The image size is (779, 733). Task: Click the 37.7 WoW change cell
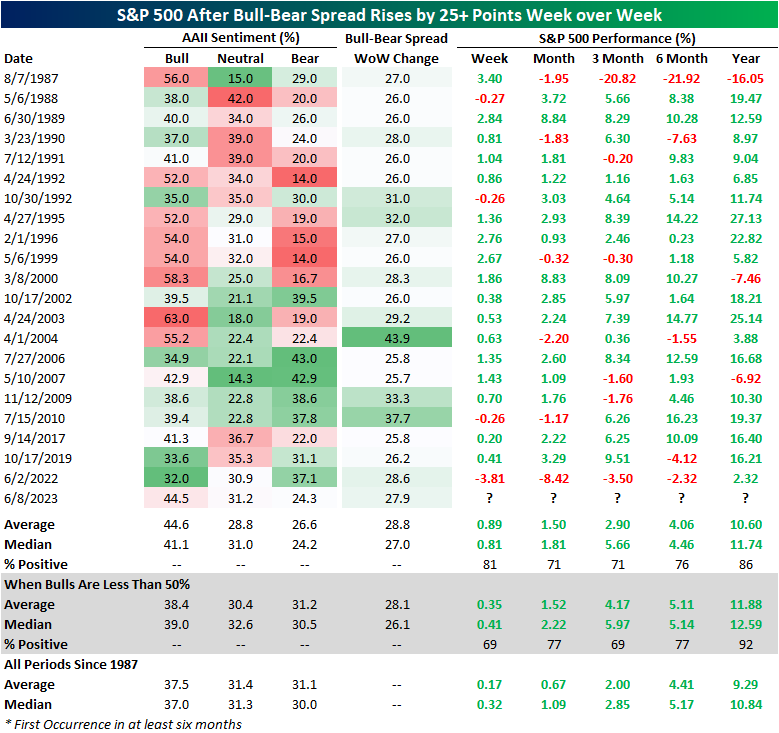[397, 418]
